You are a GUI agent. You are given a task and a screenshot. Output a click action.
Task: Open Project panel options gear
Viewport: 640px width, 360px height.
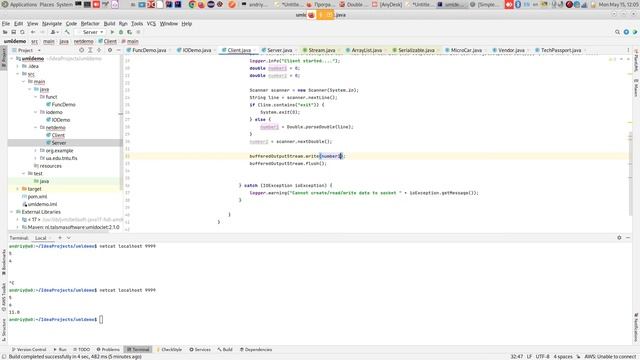[x=110, y=50]
